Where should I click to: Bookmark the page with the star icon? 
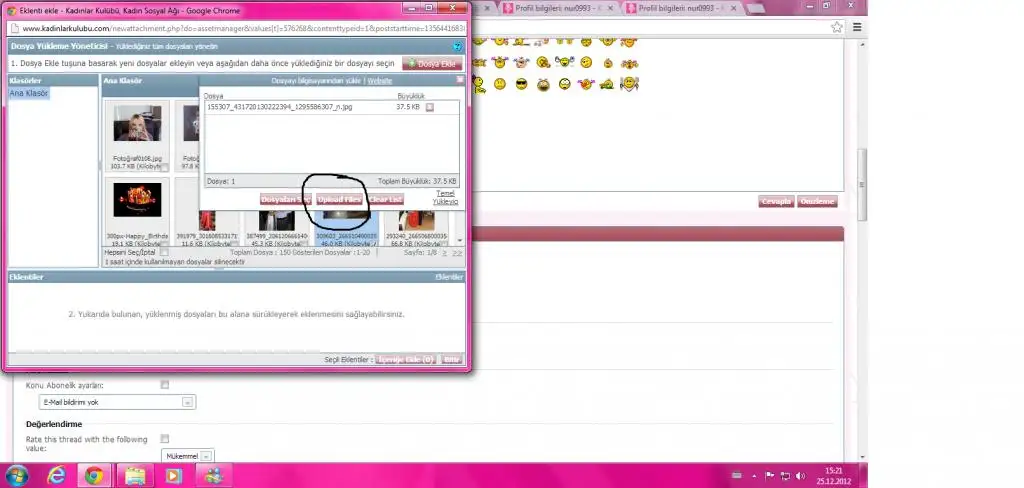click(837, 27)
